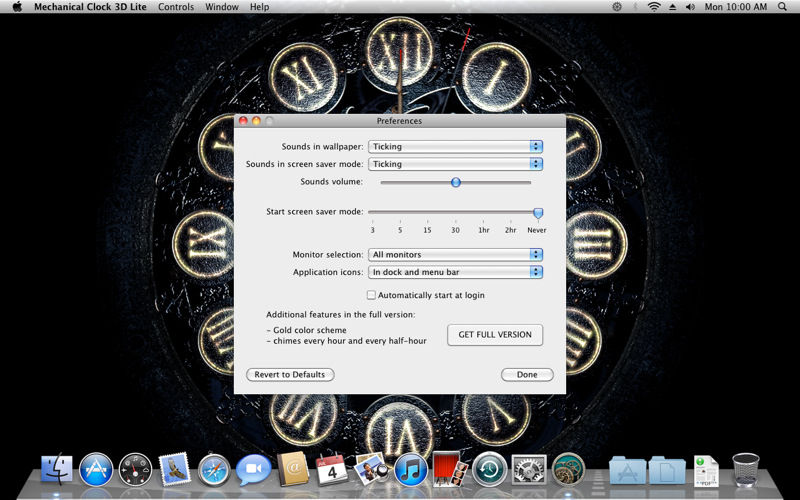Open iChat video bubble icon in dock
Screen dimensions: 800x500
coord(254,469)
